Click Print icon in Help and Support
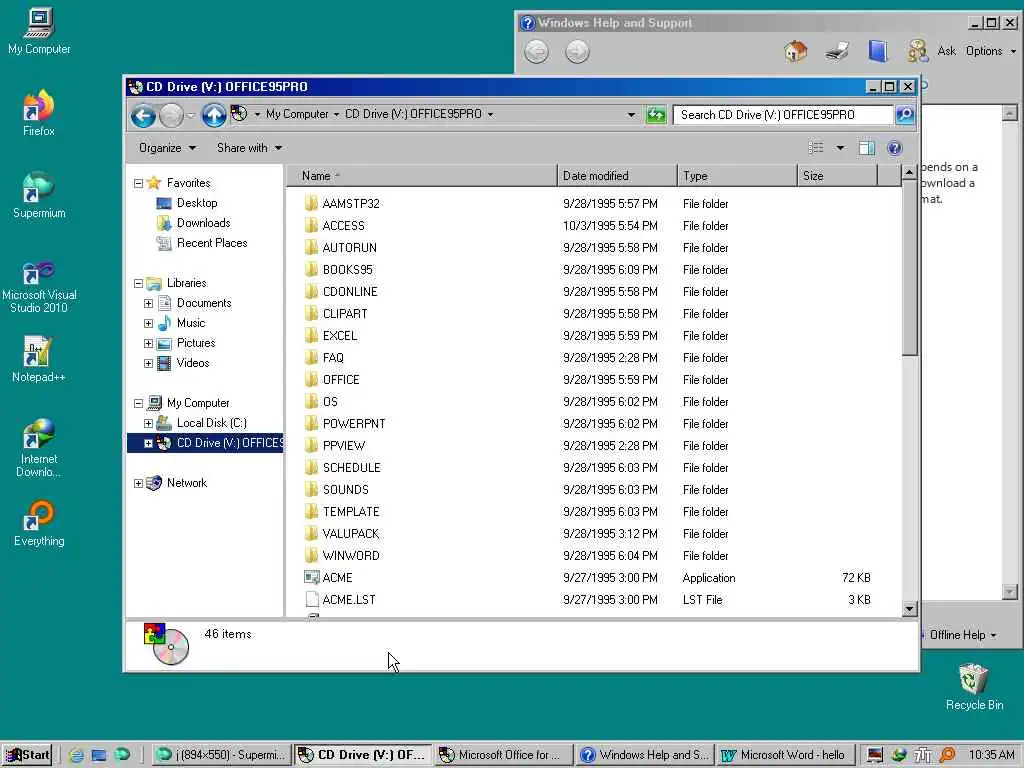Screen dimensions: 1024x768 tap(837, 51)
